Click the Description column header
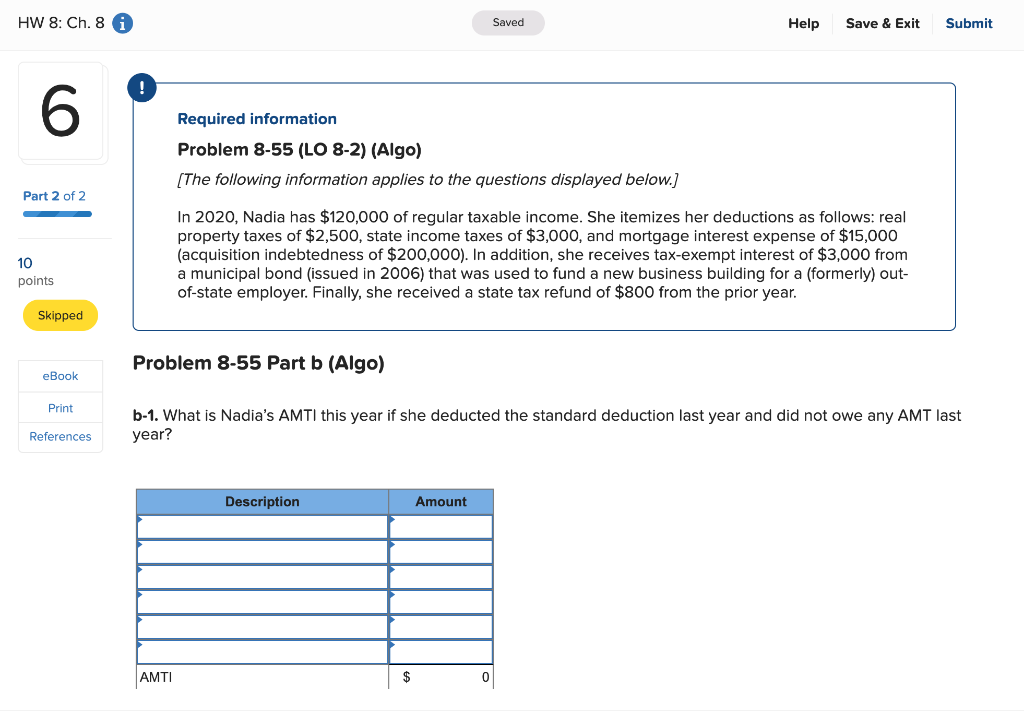Image resolution: width=1024 pixels, height=712 pixels. 261,501
